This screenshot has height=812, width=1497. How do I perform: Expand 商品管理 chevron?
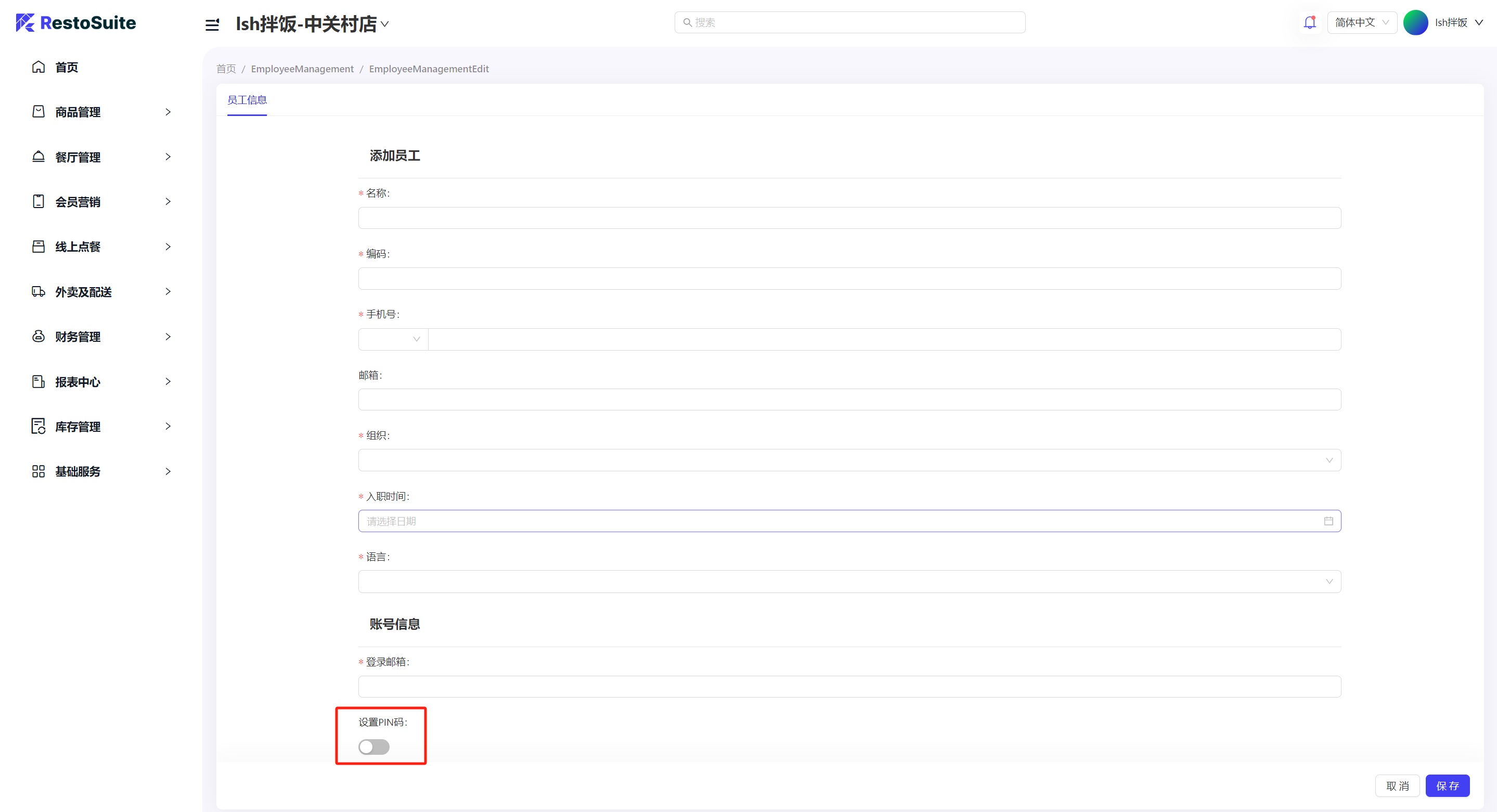(168, 112)
